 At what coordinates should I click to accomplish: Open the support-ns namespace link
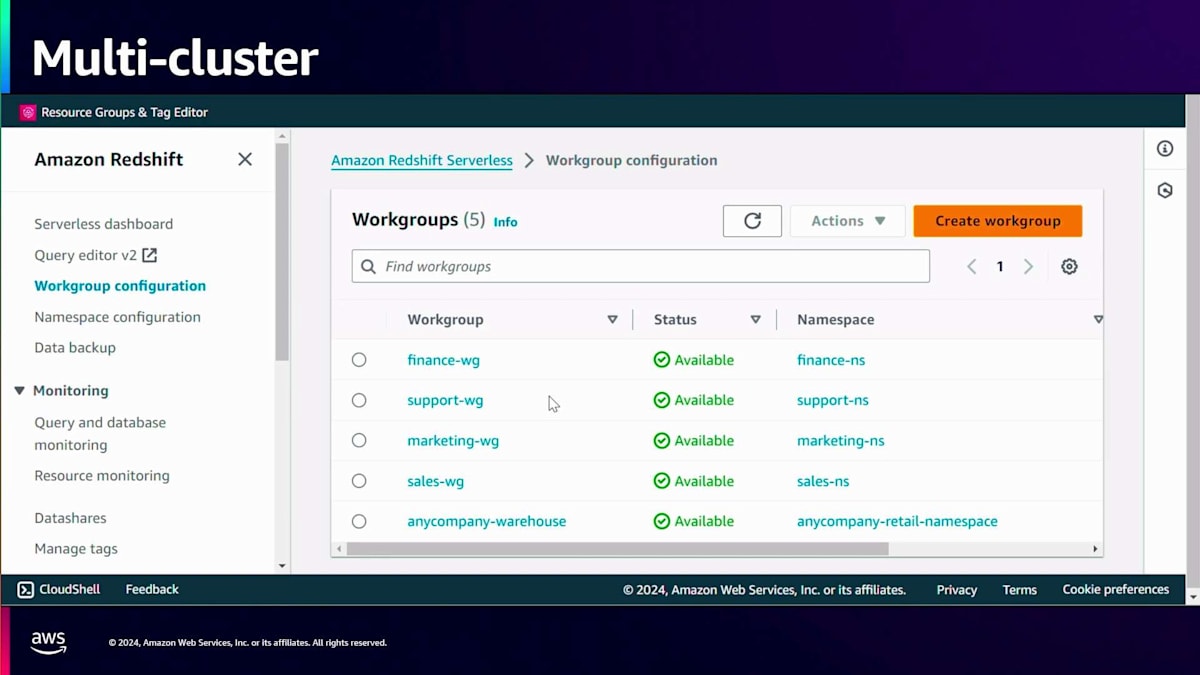833,400
